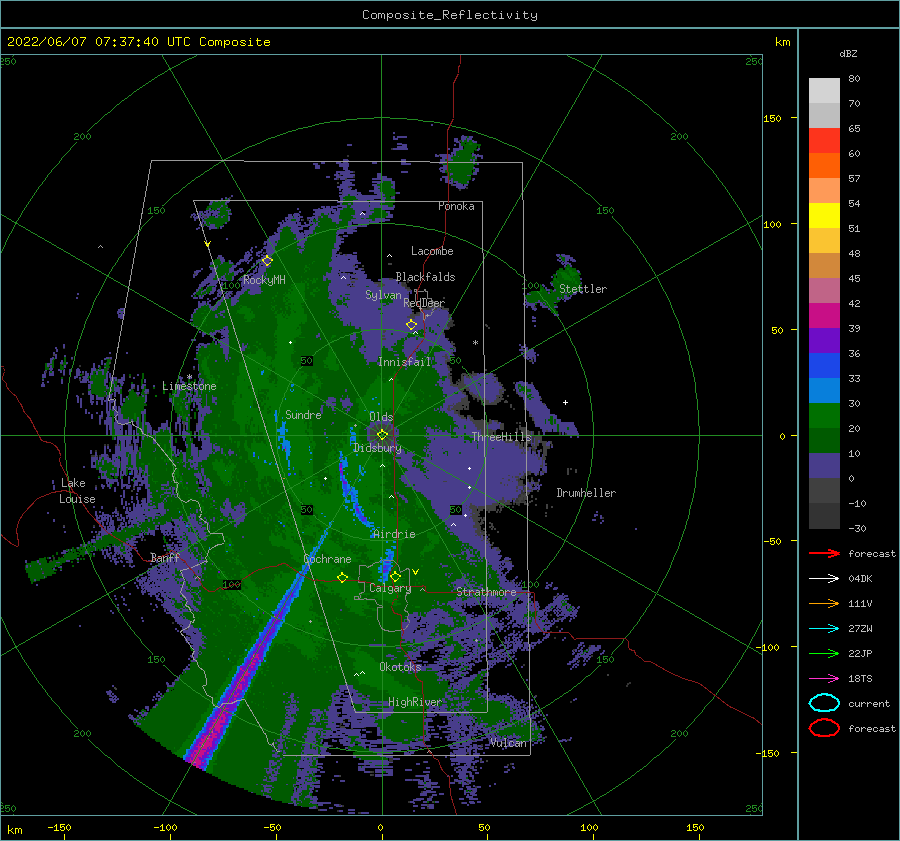900x841 pixels.
Task: Click the RedDeer city label
Action: [424, 303]
